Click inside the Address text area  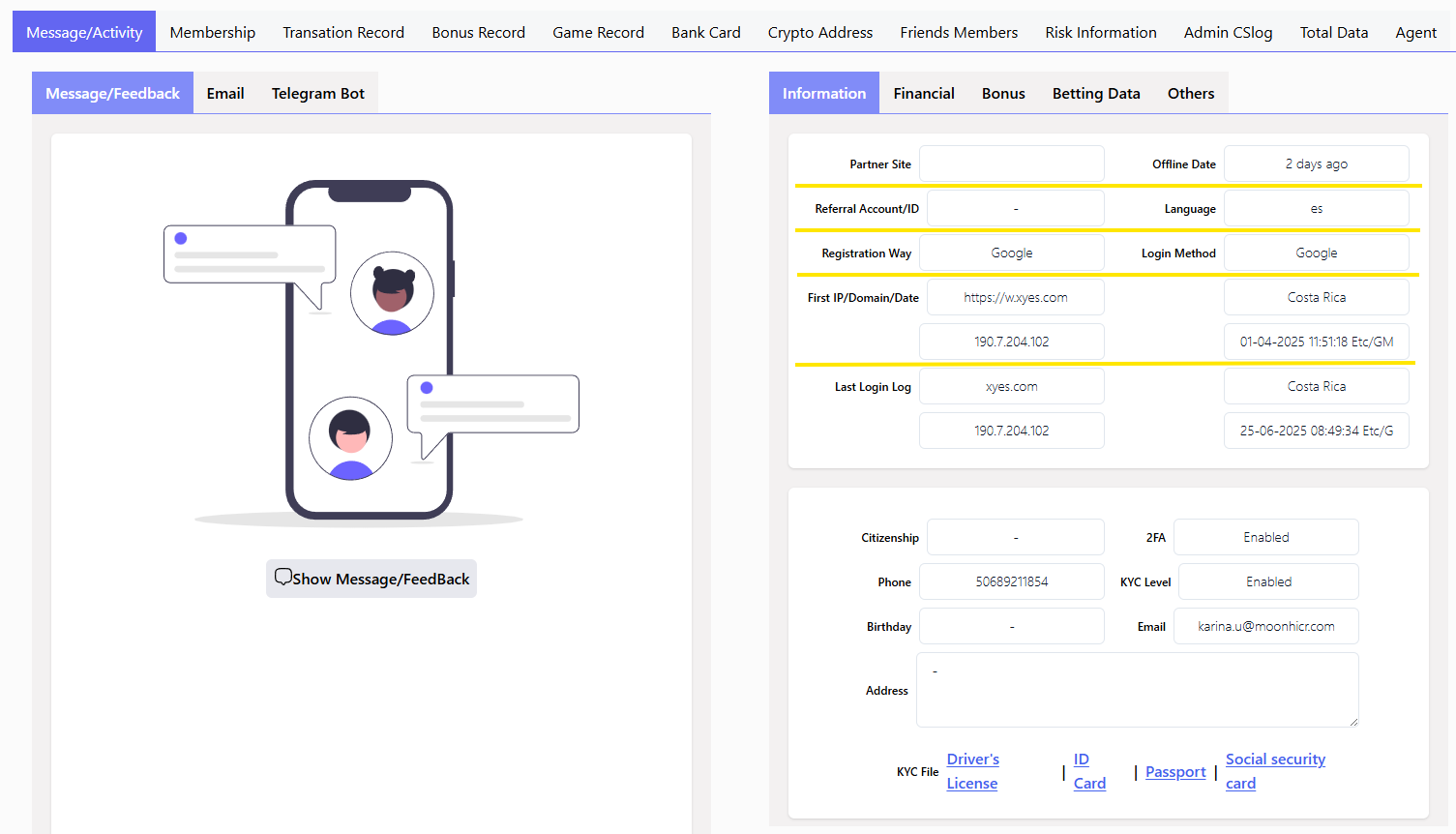[x=1137, y=690]
